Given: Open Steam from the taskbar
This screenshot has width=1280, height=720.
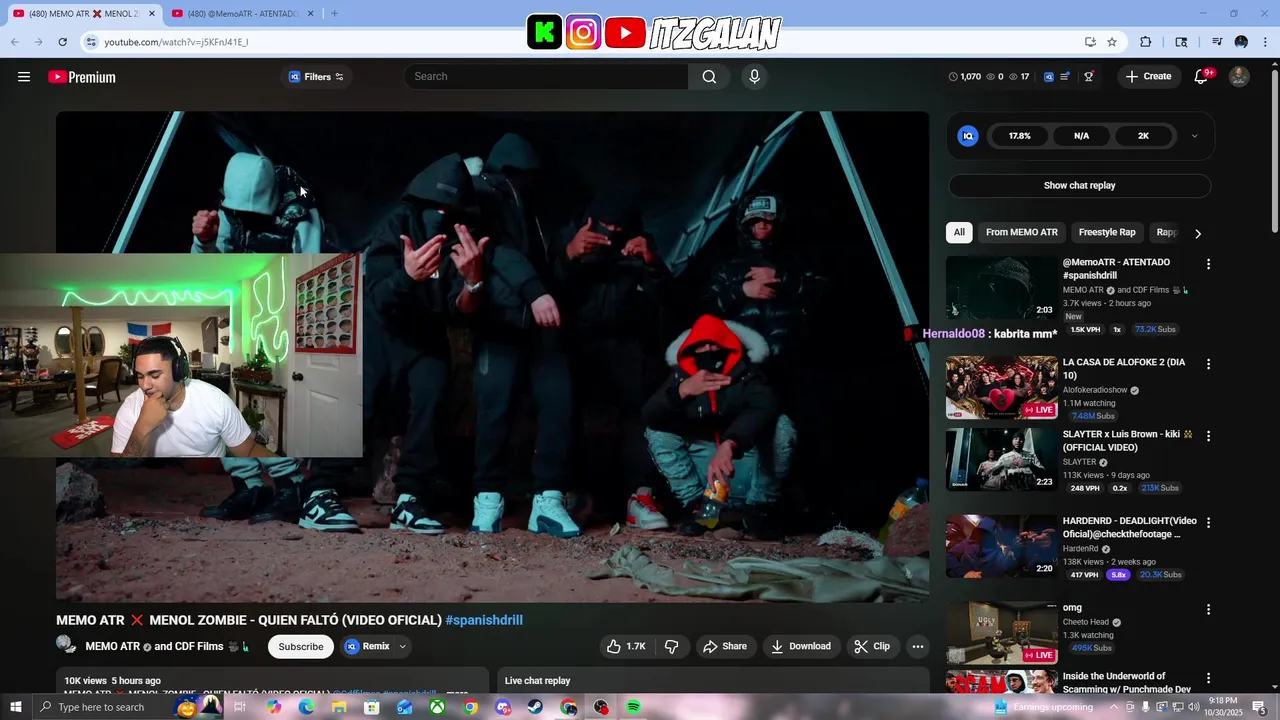Looking at the screenshot, I should 535,707.
